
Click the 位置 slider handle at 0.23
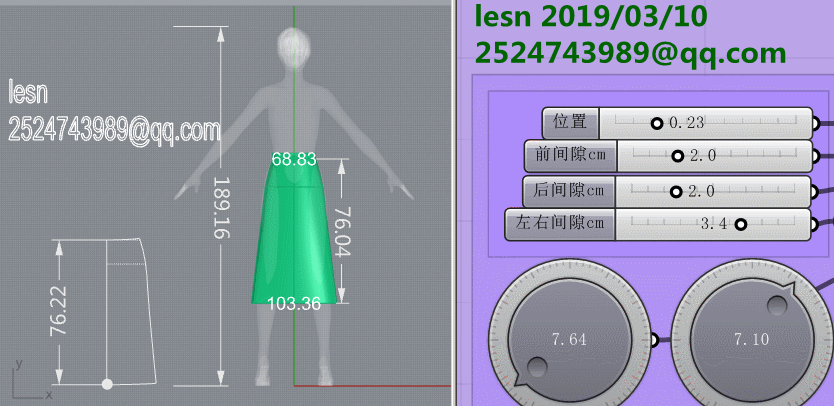[x=657, y=123]
